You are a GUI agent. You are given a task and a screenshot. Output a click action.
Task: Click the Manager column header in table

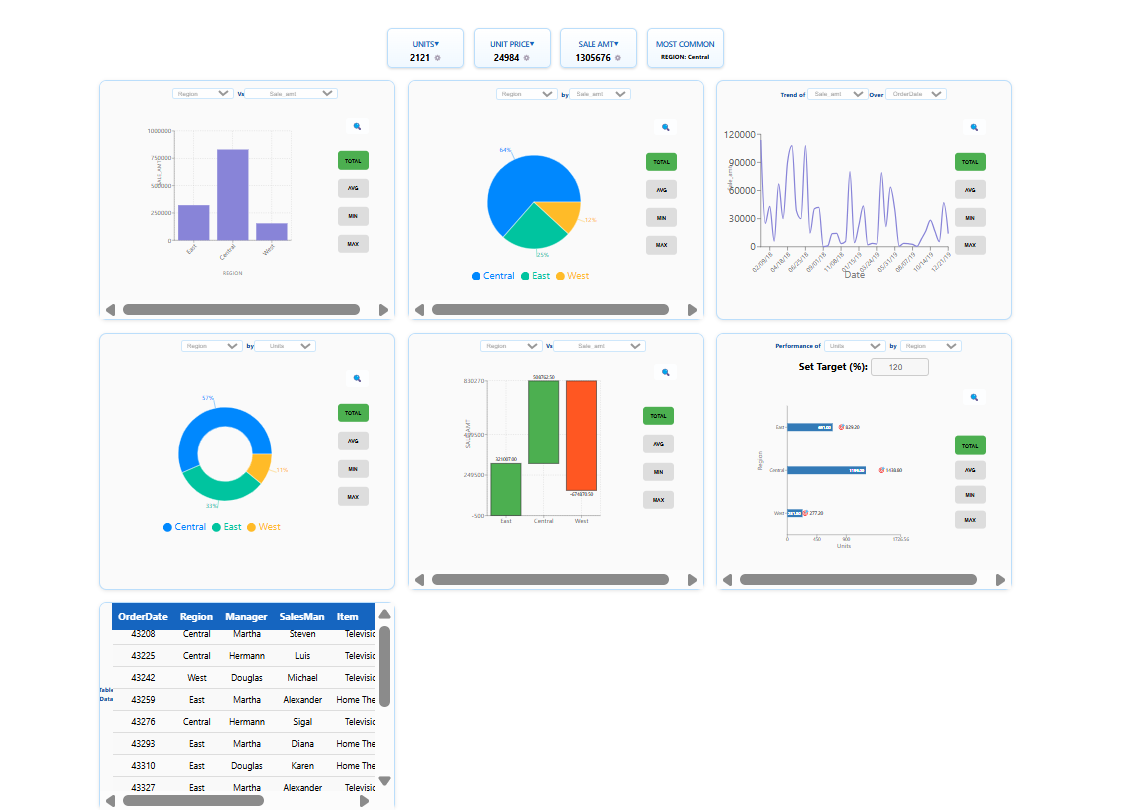click(246, 617)
